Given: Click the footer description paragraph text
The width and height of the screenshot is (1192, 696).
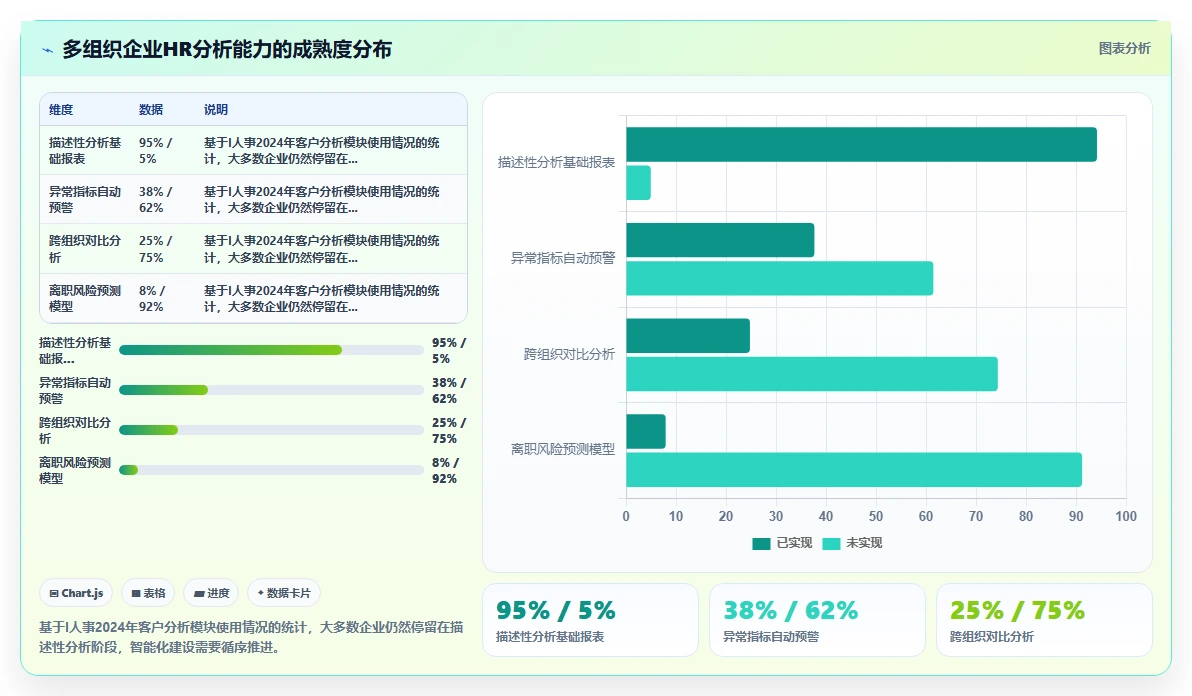Looking at the screenshot, I should coord(251,637).
